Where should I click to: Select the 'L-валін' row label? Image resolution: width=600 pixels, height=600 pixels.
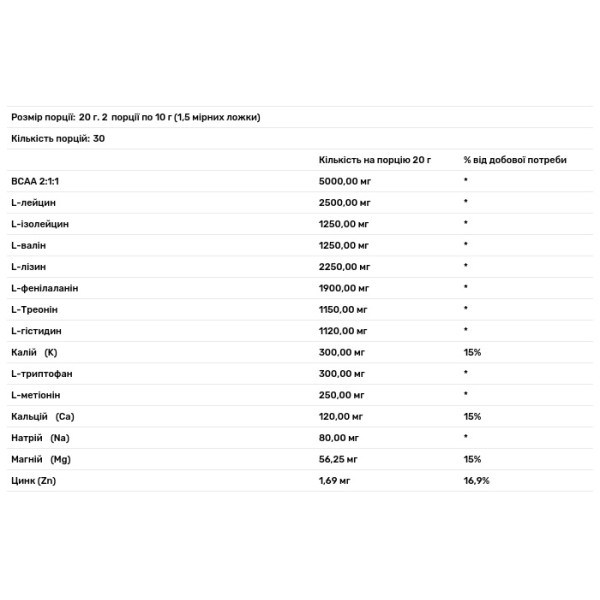[30, 245]
